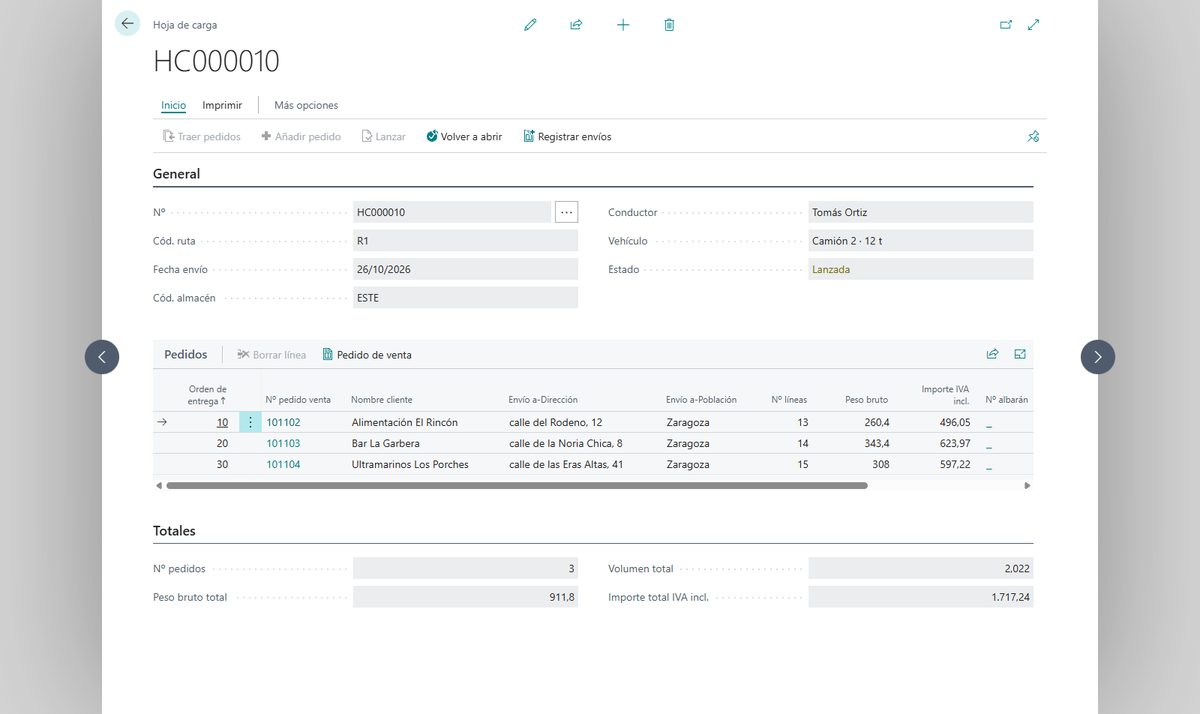Click the Fecha envío field 26/10/2026

[465, 269]
